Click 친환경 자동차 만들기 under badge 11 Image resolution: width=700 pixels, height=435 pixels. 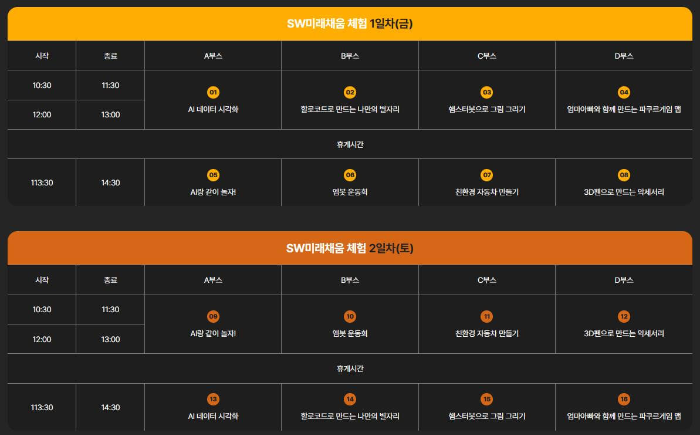point(487,334)
